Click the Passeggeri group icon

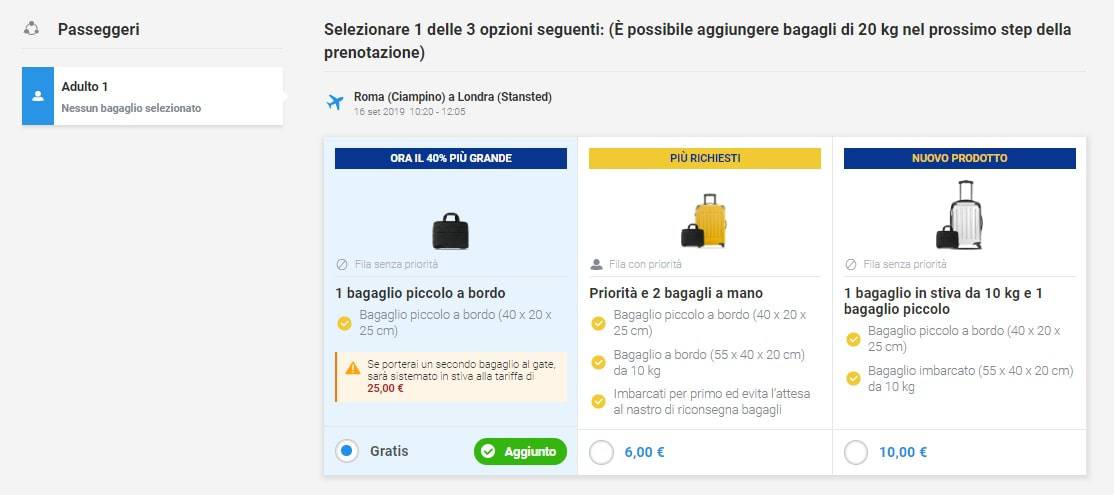click(31, 29)
